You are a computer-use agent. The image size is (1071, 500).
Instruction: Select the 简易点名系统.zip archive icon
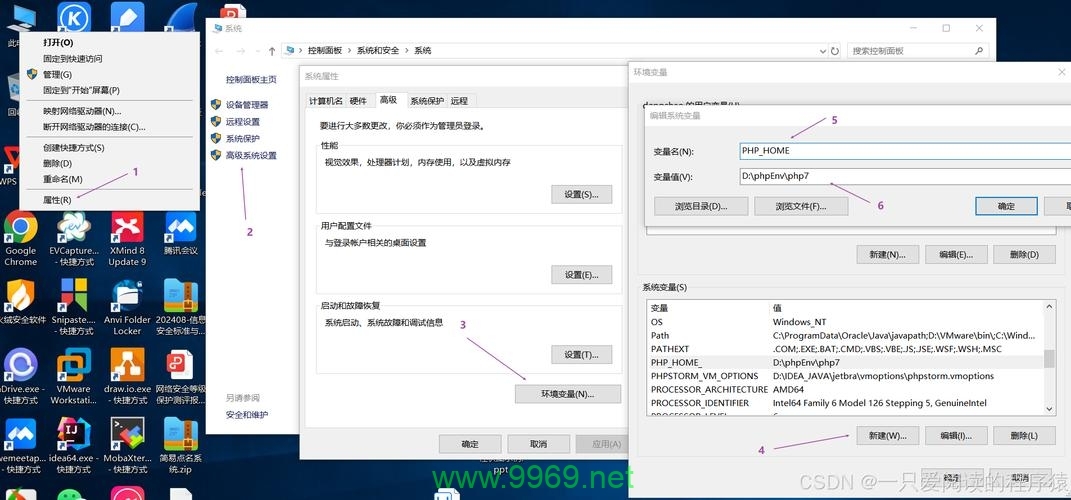click(181, 444)
